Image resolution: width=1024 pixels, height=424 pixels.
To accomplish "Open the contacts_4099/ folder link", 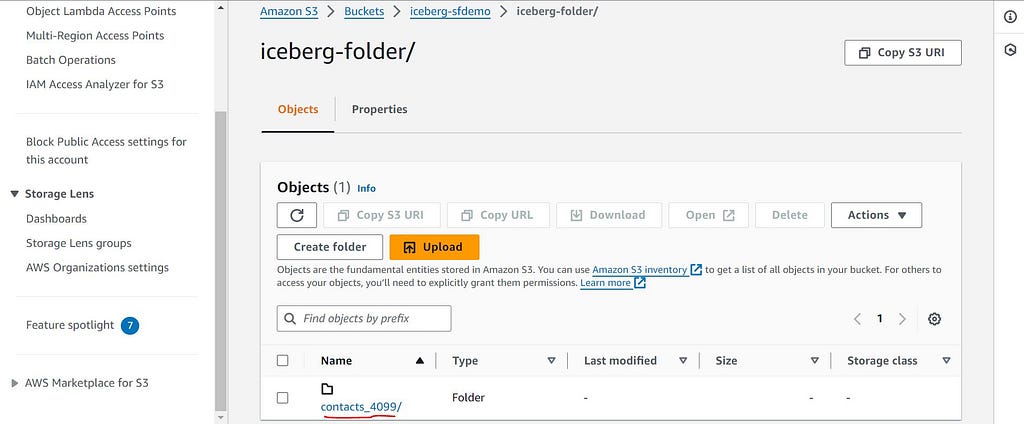I will pos(361,407).
